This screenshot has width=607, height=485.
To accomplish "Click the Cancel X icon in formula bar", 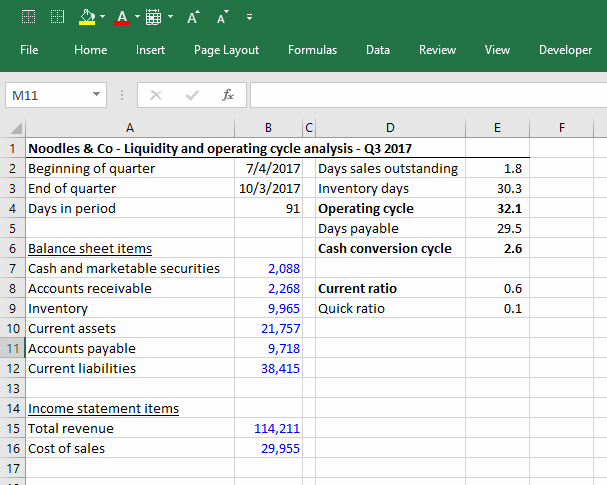I will coord(156,95).
